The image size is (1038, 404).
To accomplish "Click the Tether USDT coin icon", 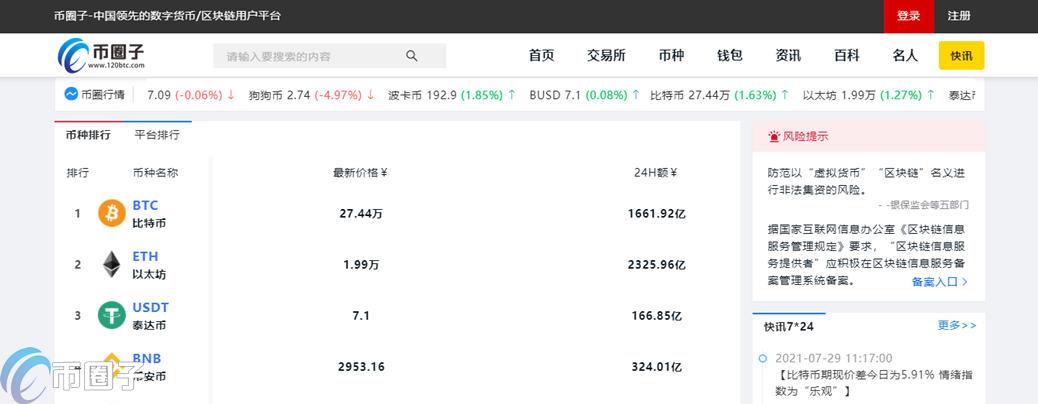I will pos(112,315).
